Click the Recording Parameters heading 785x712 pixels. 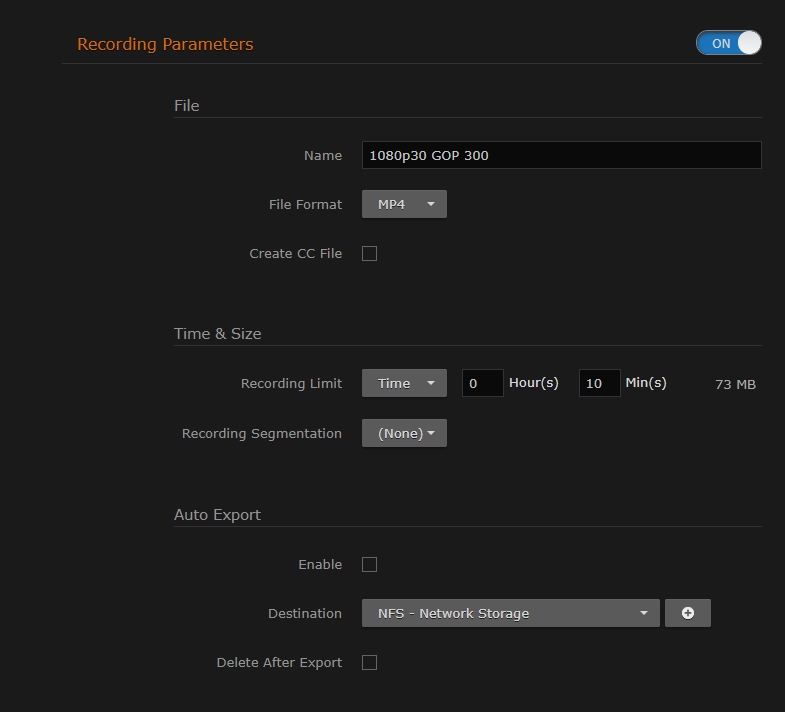[165, 44]
